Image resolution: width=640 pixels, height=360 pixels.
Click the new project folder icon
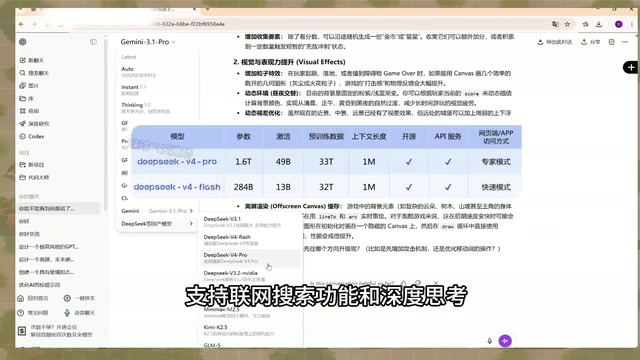coord(22,164)
